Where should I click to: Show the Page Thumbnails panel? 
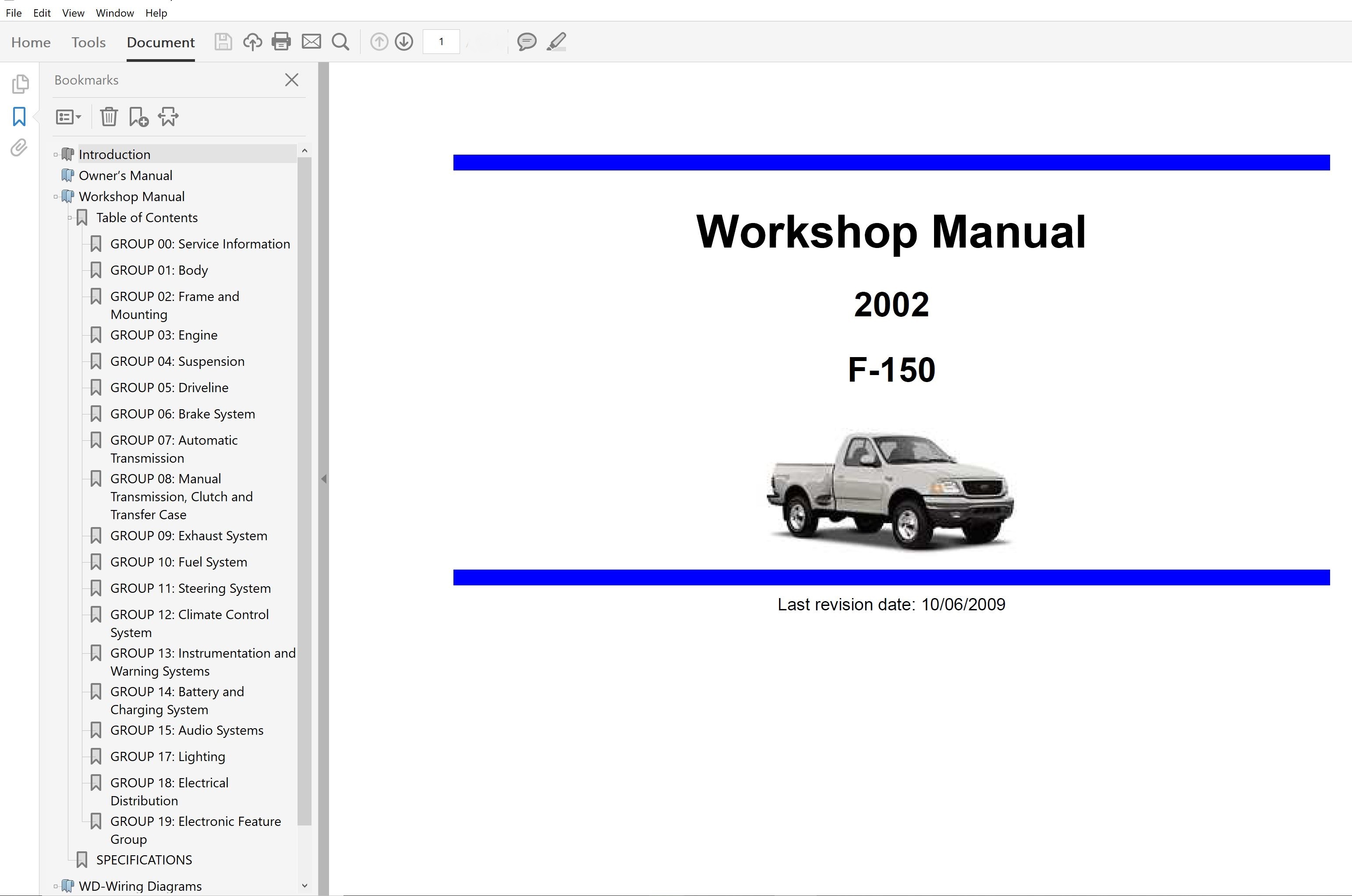click(x=19, y=84)
